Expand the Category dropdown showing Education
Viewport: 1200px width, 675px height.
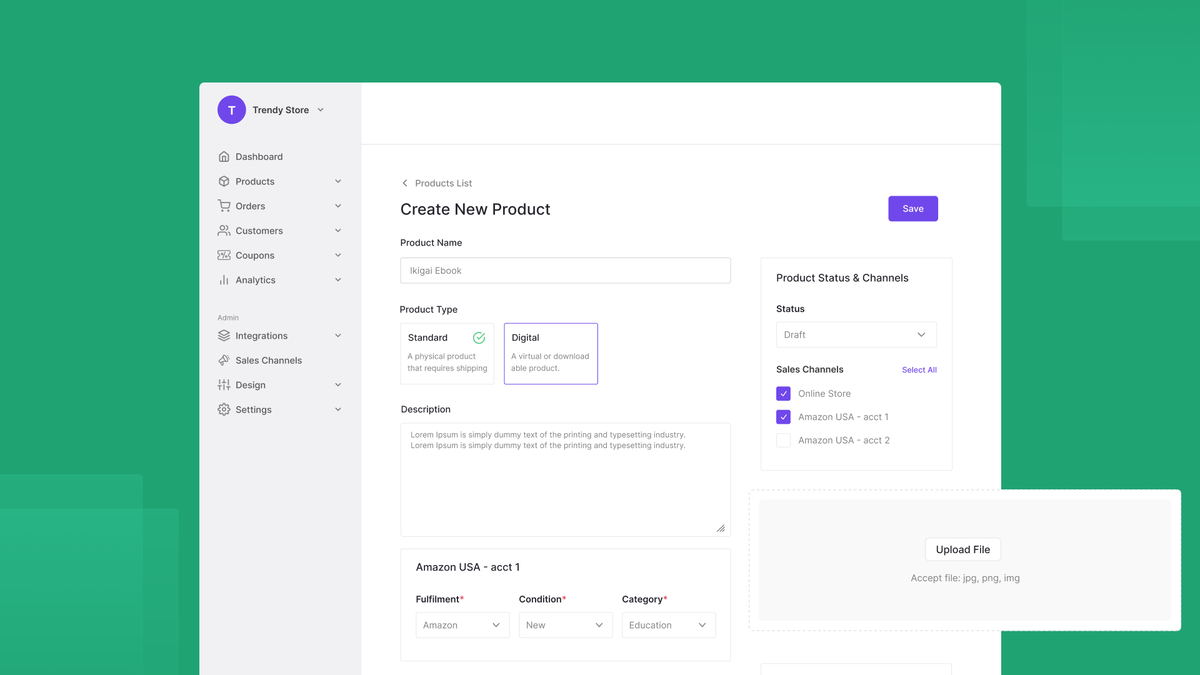pyautogui.click(x=668, y=624)
